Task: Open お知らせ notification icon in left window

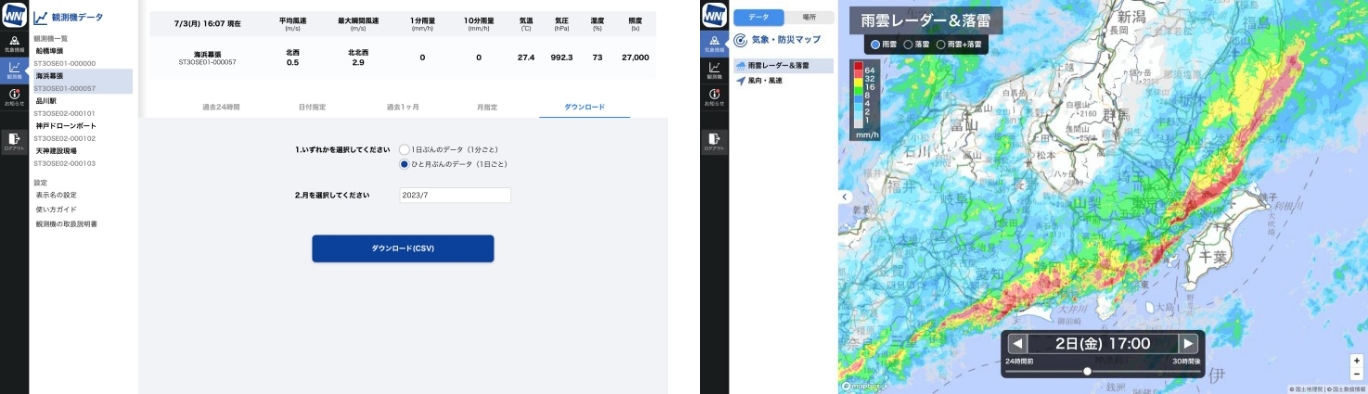Action: click(14, 97)
